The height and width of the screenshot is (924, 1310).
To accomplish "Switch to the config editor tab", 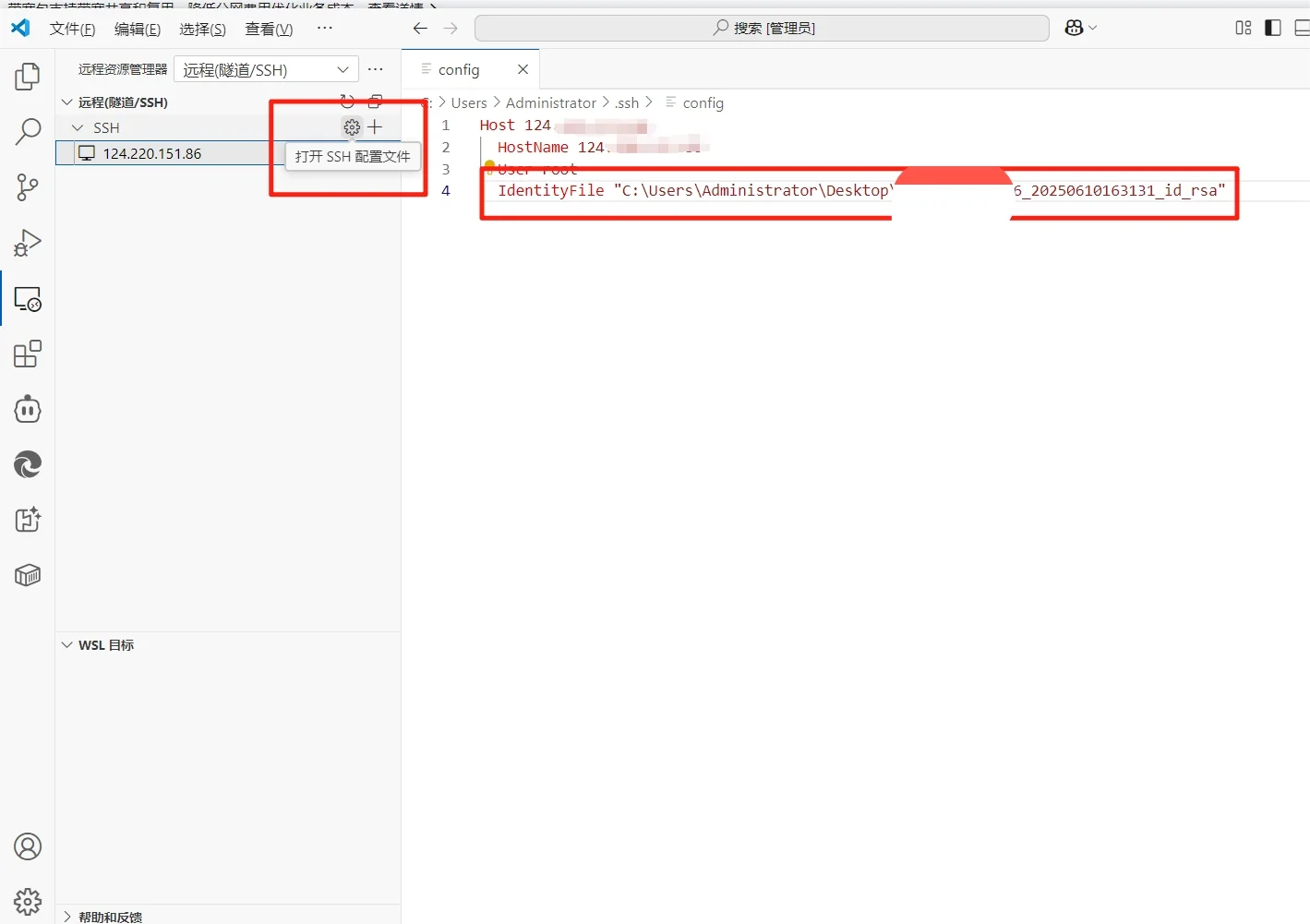I will coord(459,68).
